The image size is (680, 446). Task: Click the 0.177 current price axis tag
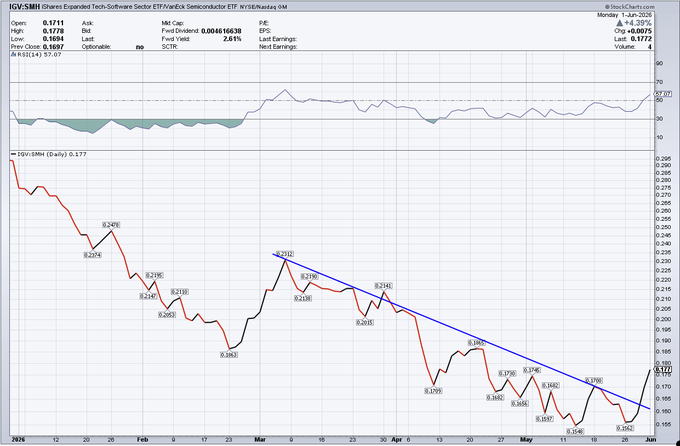click(663, 370)
